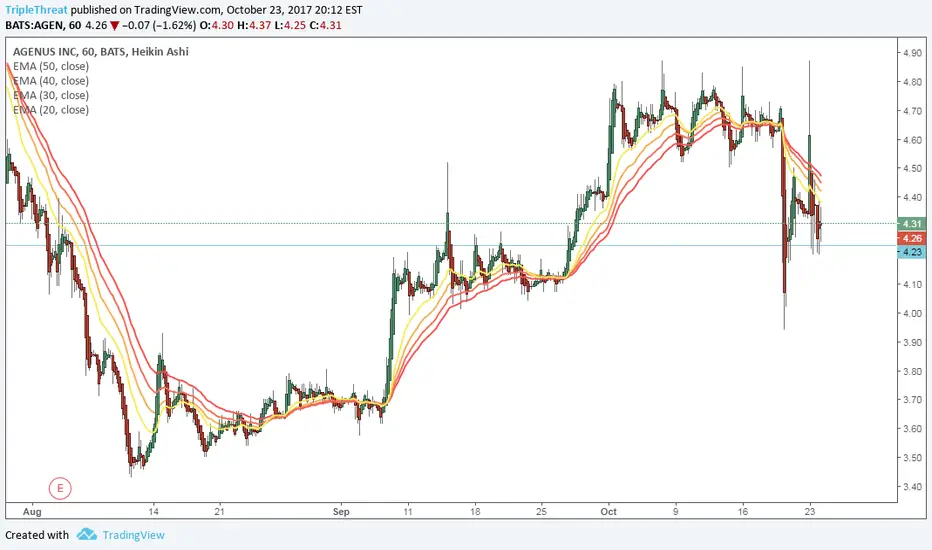Open the TradingView link at the bottom
This screenshot has width=932, height=550.
133,535
